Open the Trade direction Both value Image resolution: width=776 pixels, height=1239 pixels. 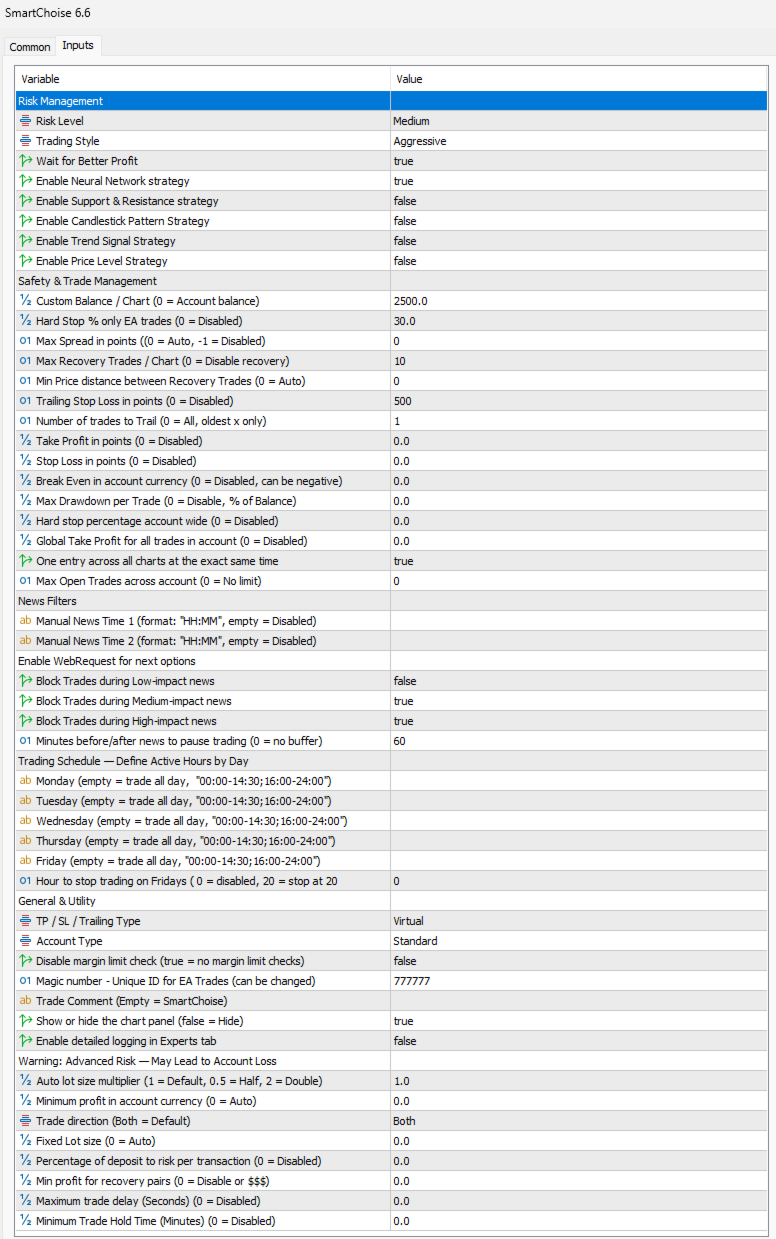point(579,1121)
